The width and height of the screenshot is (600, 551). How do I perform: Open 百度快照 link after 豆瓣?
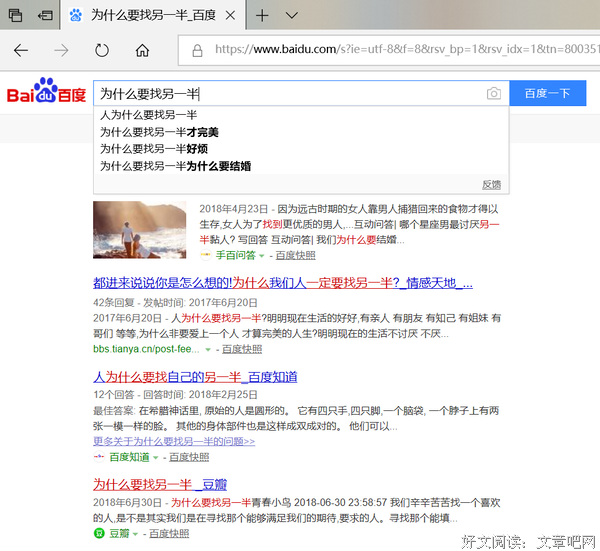169,533
